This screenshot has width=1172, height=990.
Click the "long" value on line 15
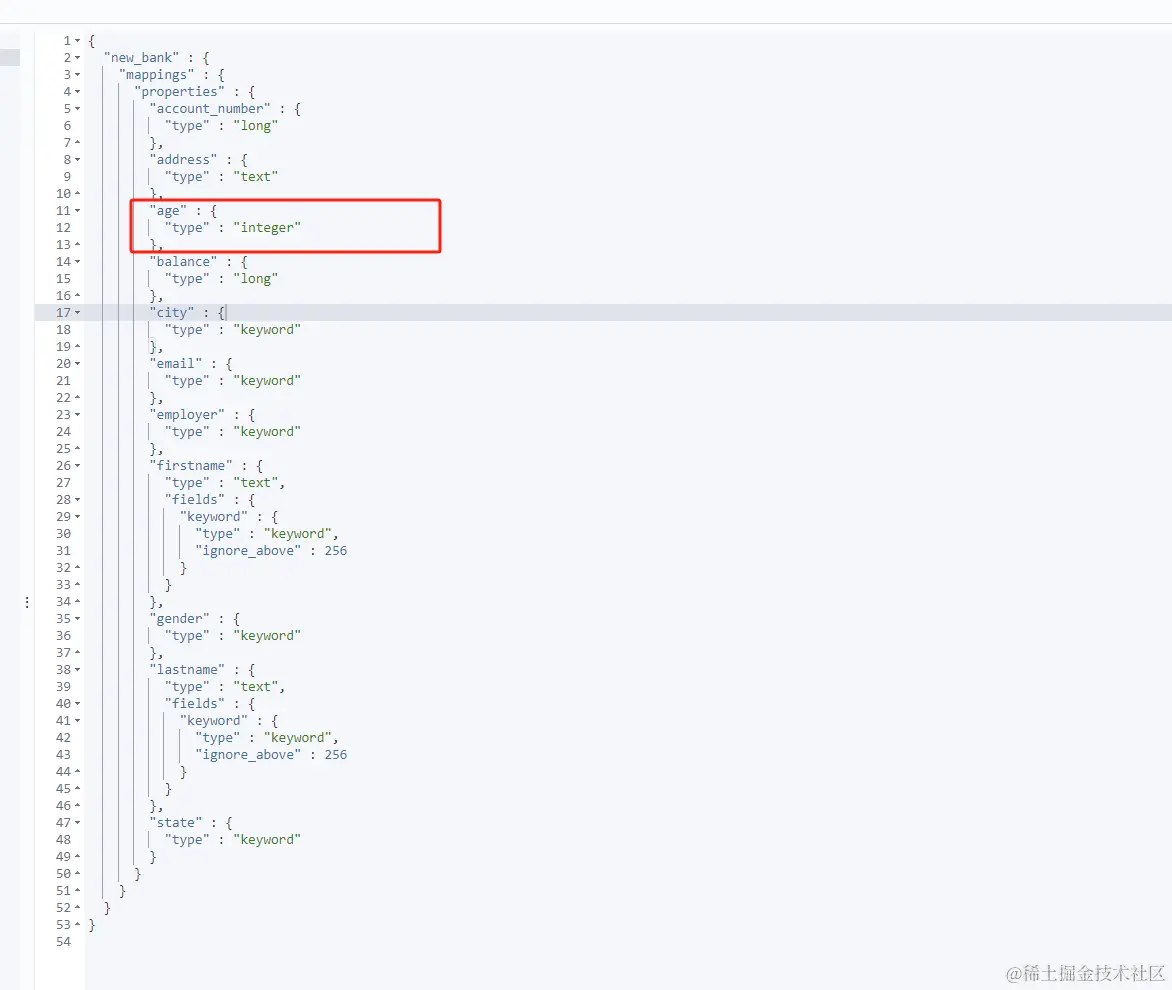[x=256, y=279]
